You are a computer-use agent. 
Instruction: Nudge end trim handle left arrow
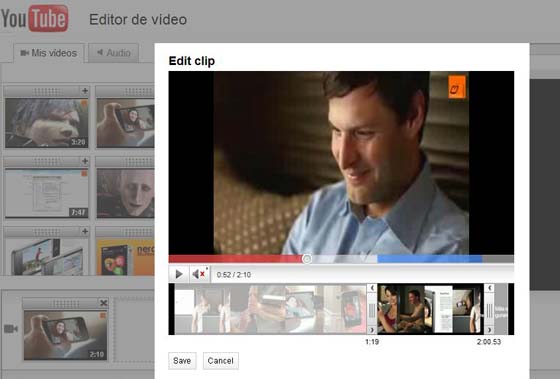click(489, 288)
